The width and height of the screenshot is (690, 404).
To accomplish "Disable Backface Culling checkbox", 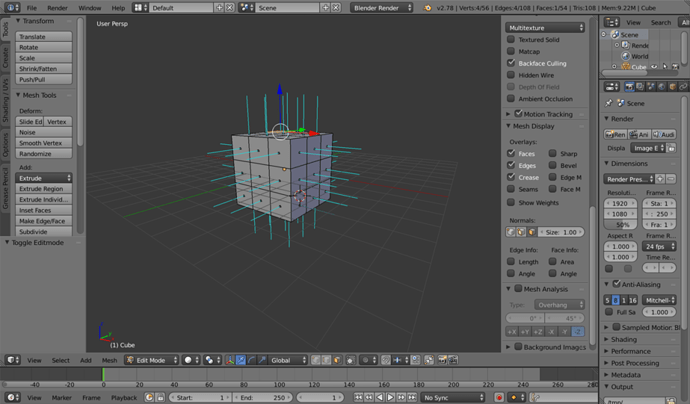I will [x=512, y=62].
